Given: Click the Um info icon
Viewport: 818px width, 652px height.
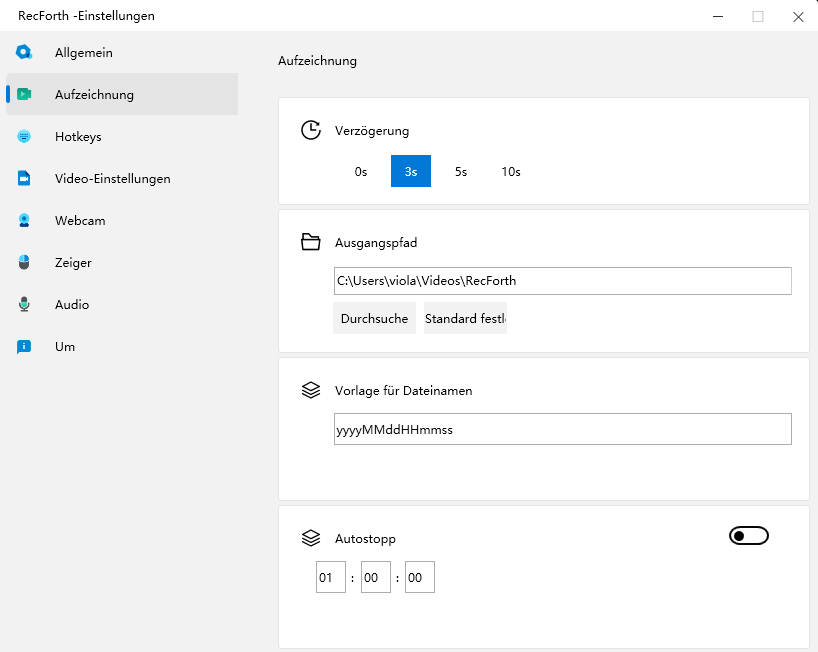Looking at the screenshot, I should tap(24, 346).
